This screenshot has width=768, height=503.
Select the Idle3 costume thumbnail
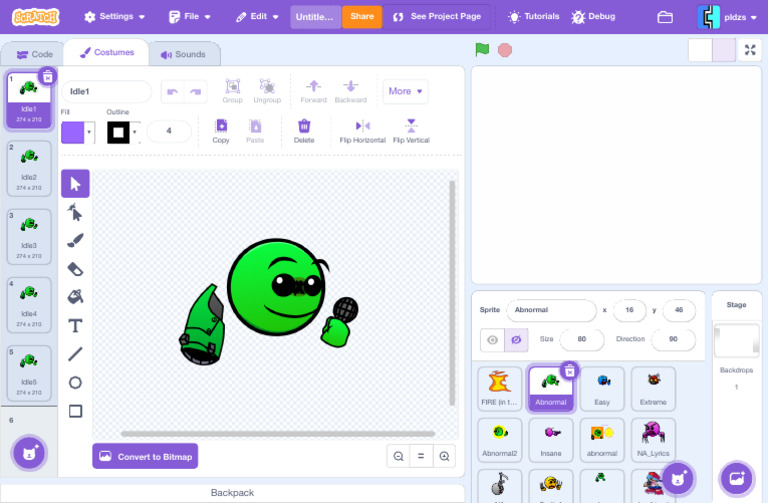pyautogui.click(x=29, y=237)
